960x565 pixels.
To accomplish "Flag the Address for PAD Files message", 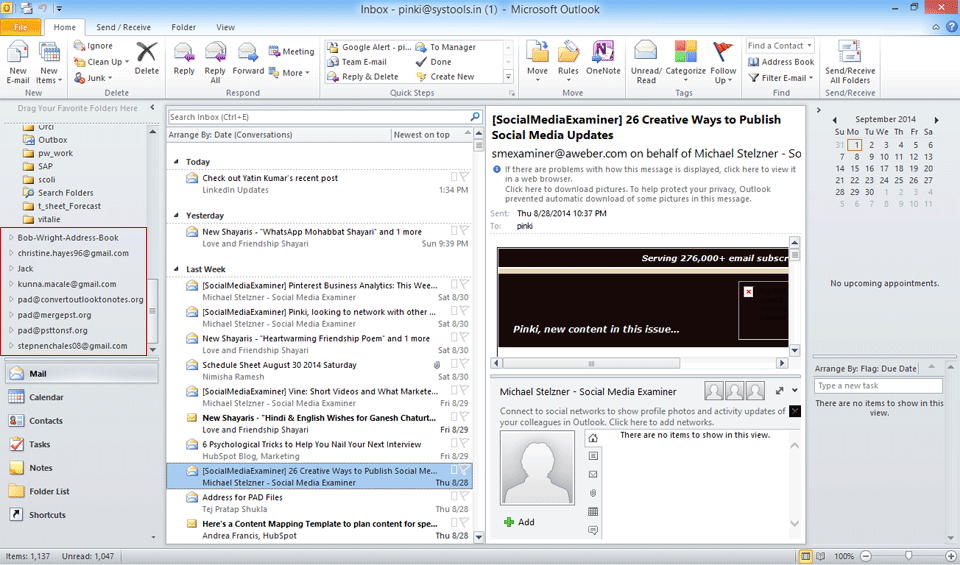I will (465, 496).
